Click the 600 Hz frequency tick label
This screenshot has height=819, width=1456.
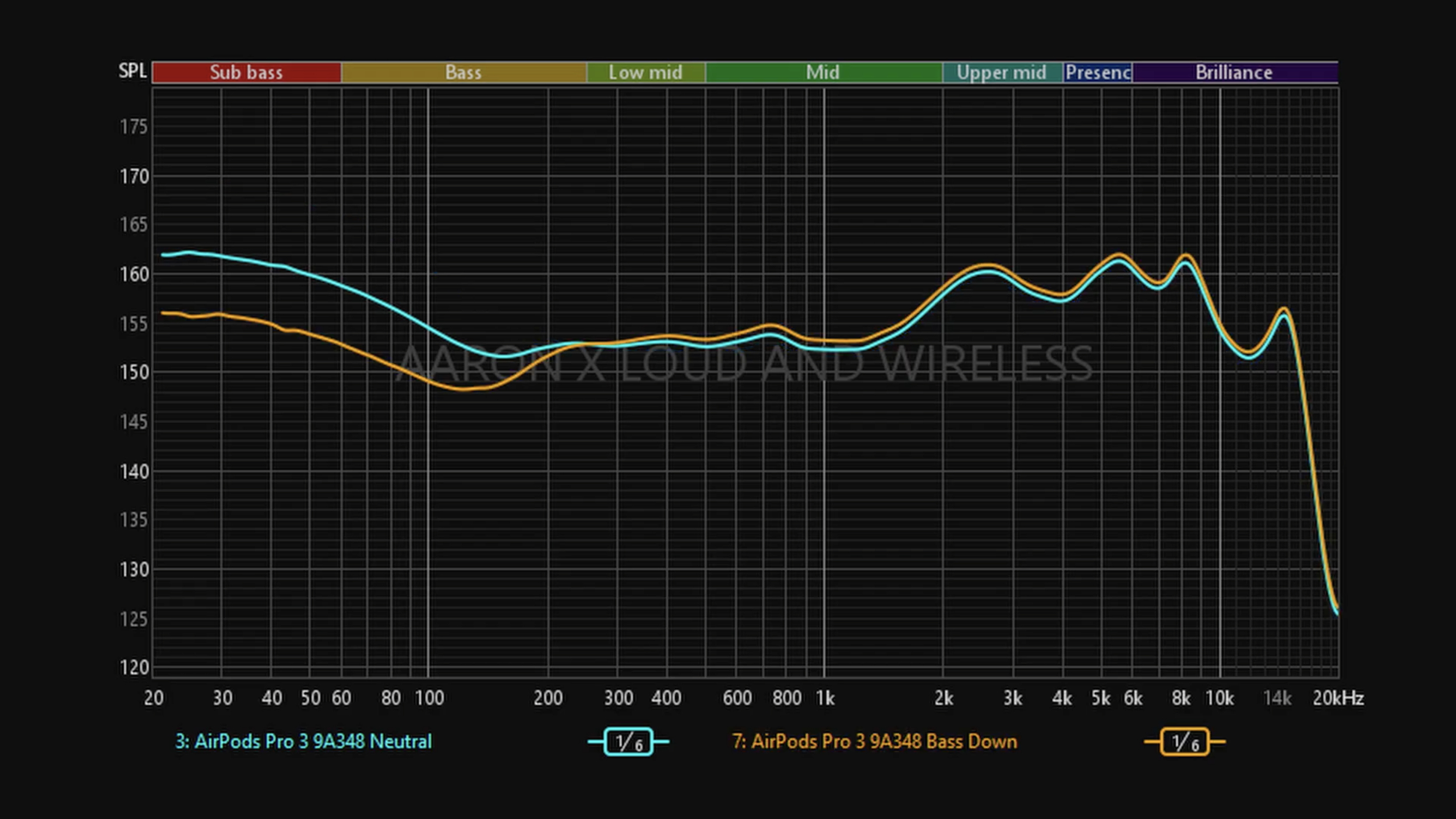tap(737, 698)
